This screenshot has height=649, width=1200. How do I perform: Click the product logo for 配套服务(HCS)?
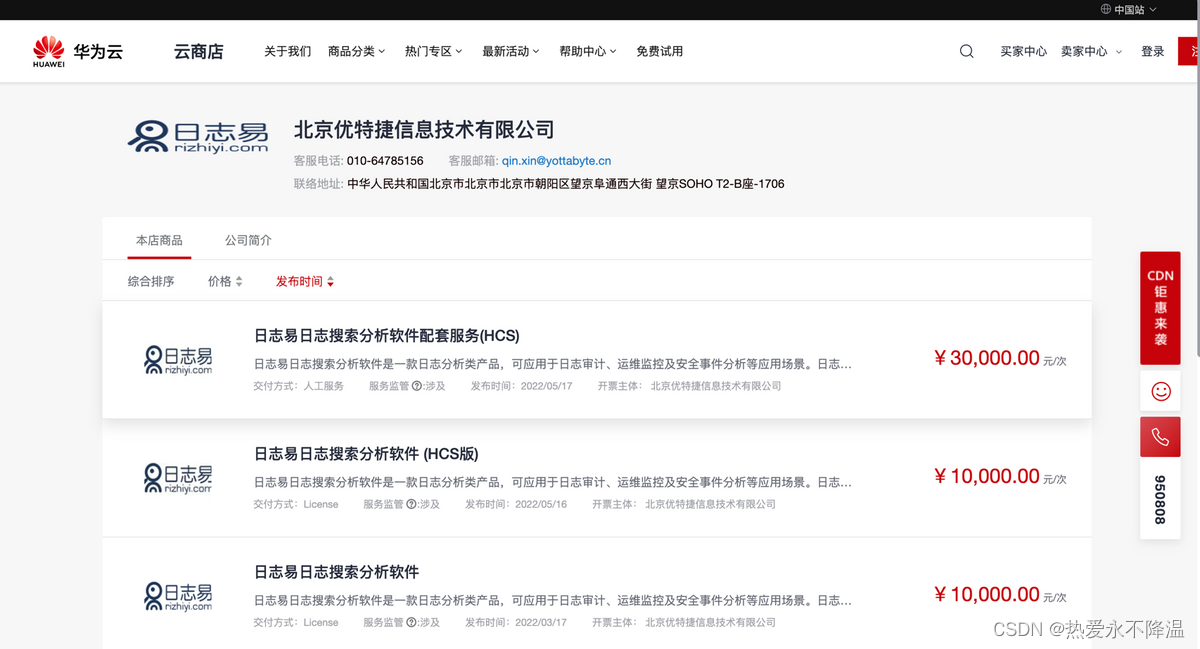point(178,360)
